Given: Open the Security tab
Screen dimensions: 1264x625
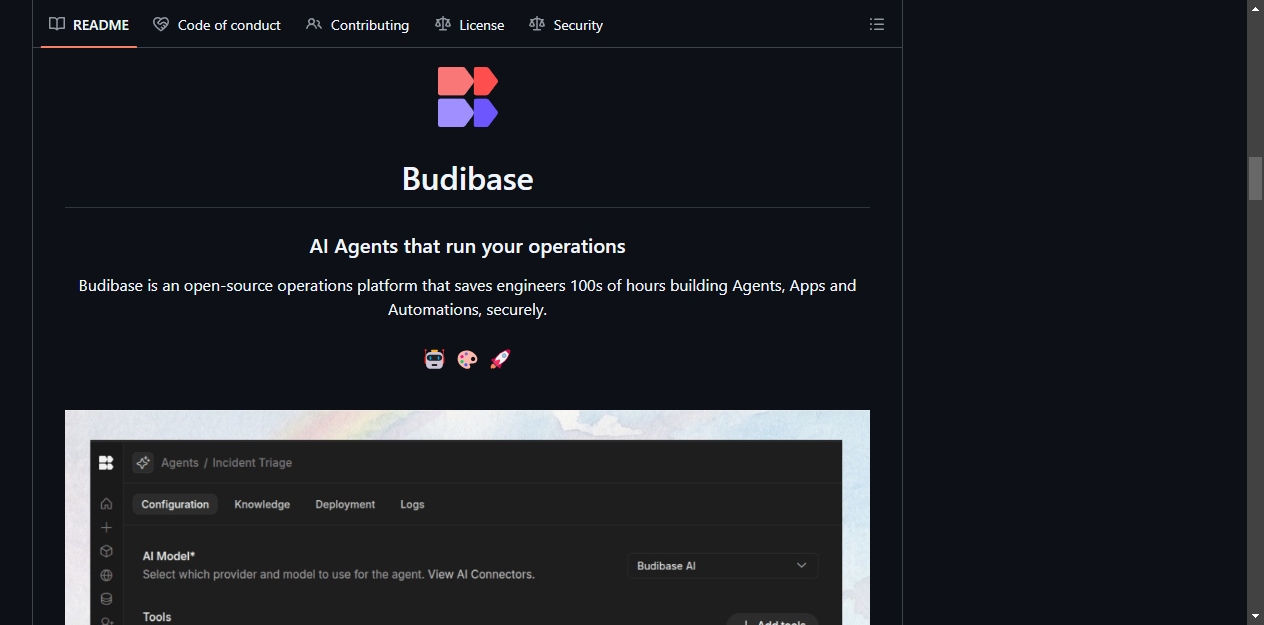Looking at the screenshot, I should (566, 25).
